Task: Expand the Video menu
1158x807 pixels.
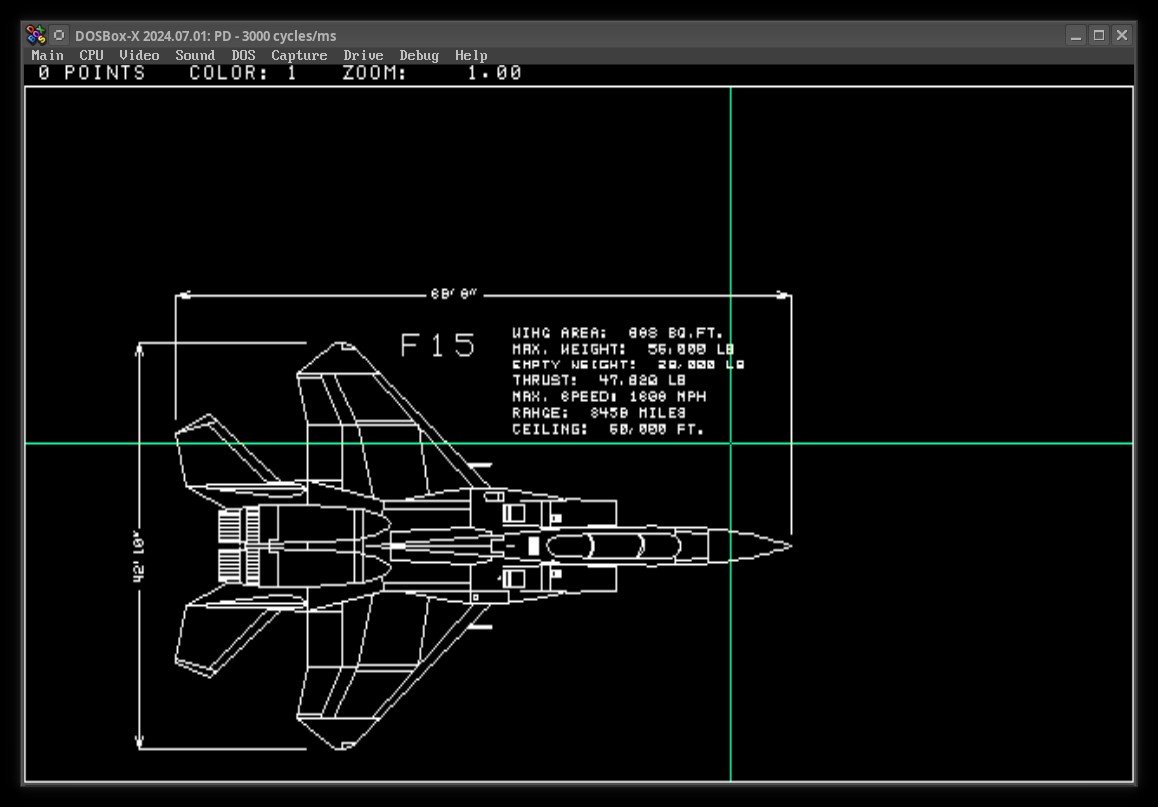Action: coord(139,56)
